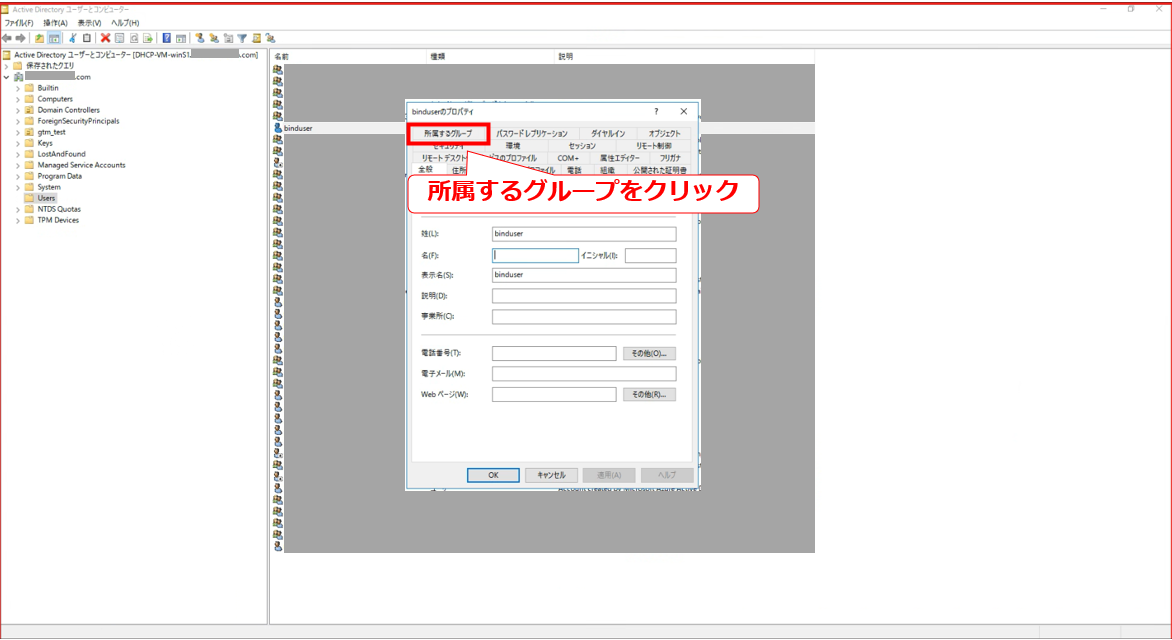Click the blue Help toolbar icon
Screen dimensions: 1172x640
coord(166,38)
